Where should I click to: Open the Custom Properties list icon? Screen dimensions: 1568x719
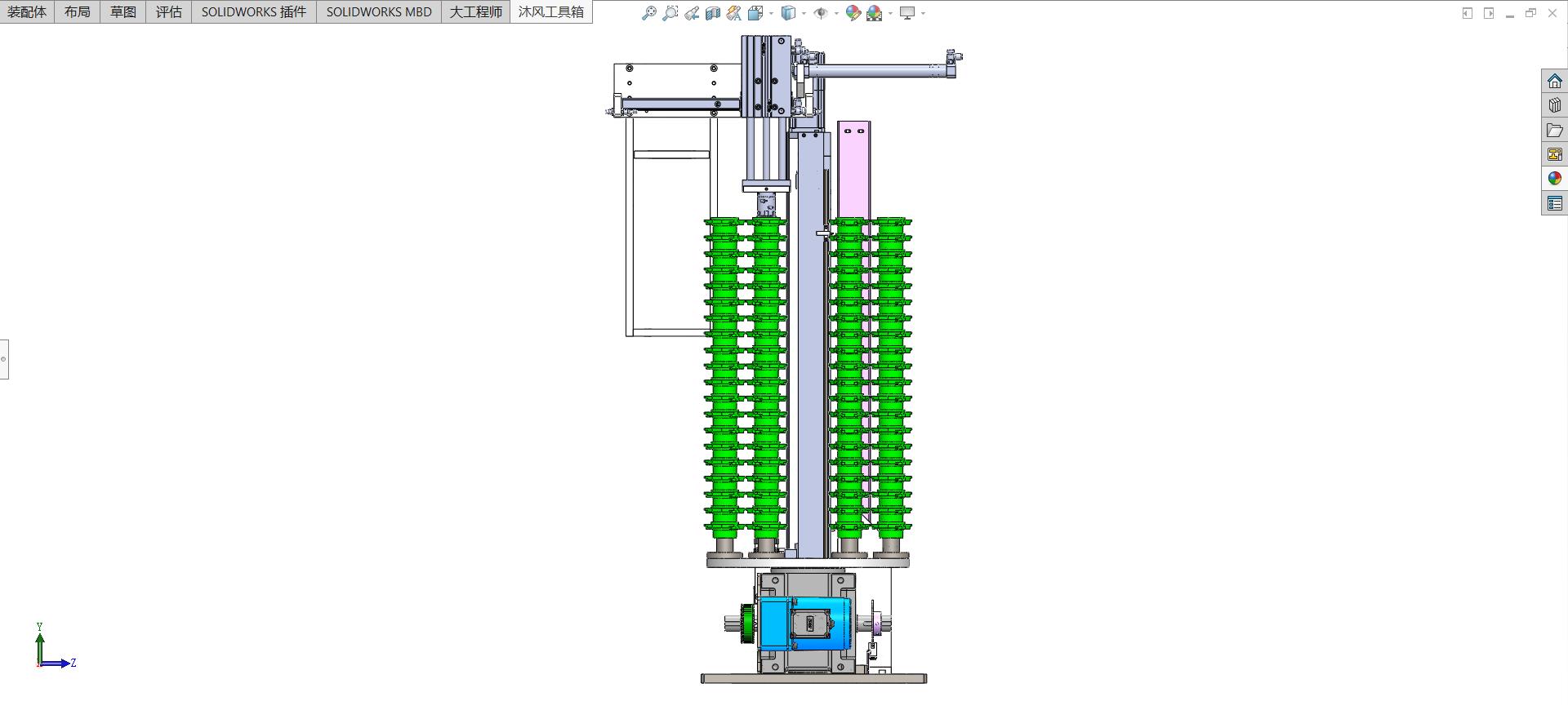tap(1555, 203)
